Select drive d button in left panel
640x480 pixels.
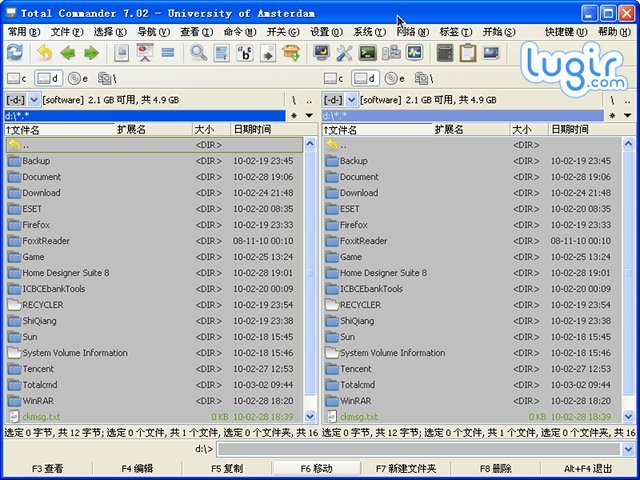[x=48, y=78]
